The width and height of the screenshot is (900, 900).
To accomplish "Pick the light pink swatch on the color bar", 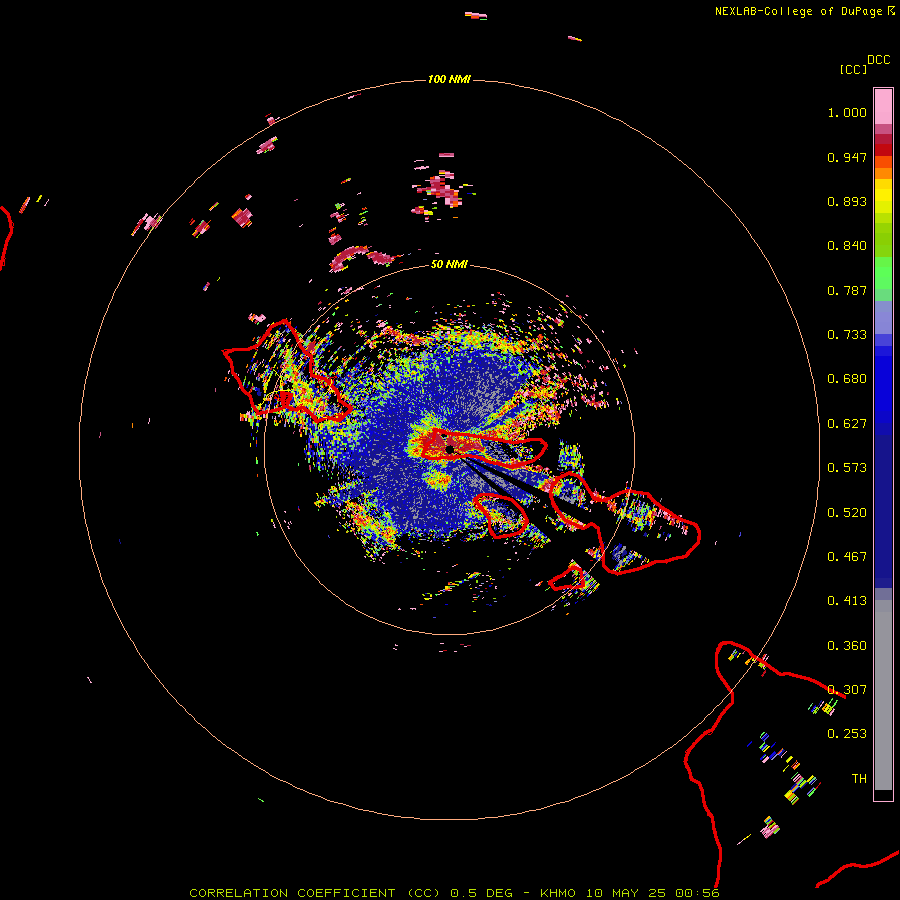I will click(883, 107).
